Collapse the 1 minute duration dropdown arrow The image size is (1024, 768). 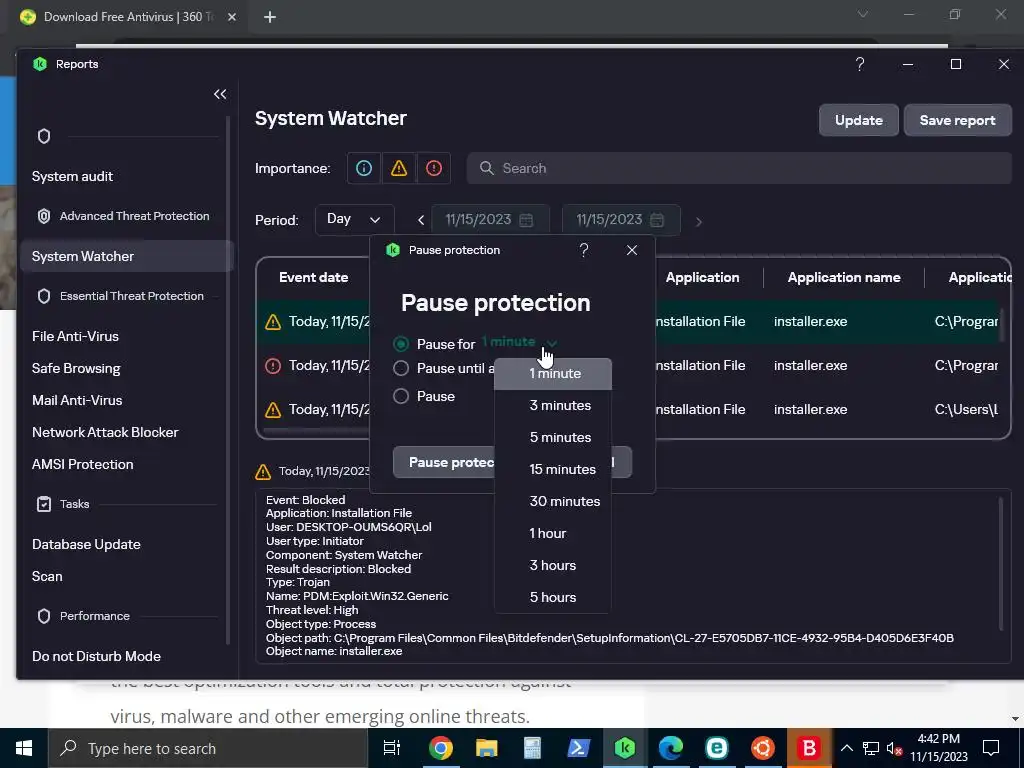pos(552,344)
